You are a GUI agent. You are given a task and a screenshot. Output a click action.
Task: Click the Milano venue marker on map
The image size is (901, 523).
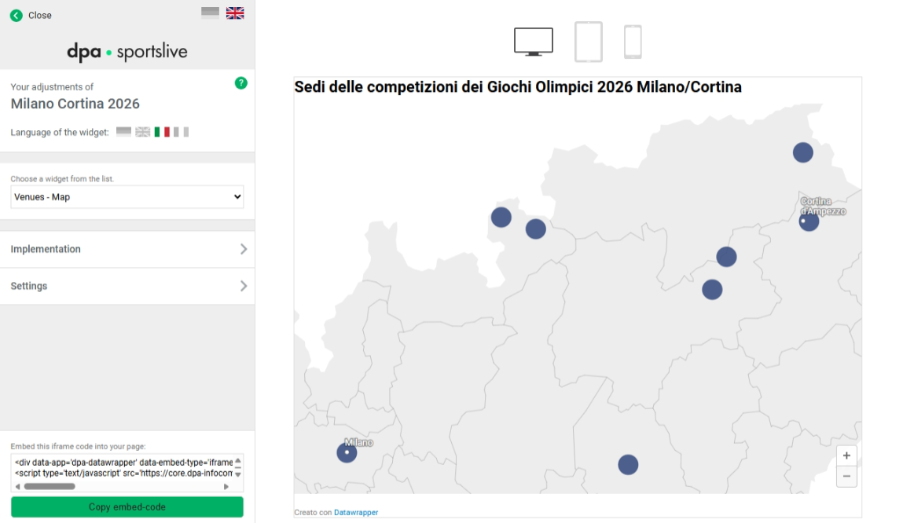pyautogui.click(x=347, y=453)
